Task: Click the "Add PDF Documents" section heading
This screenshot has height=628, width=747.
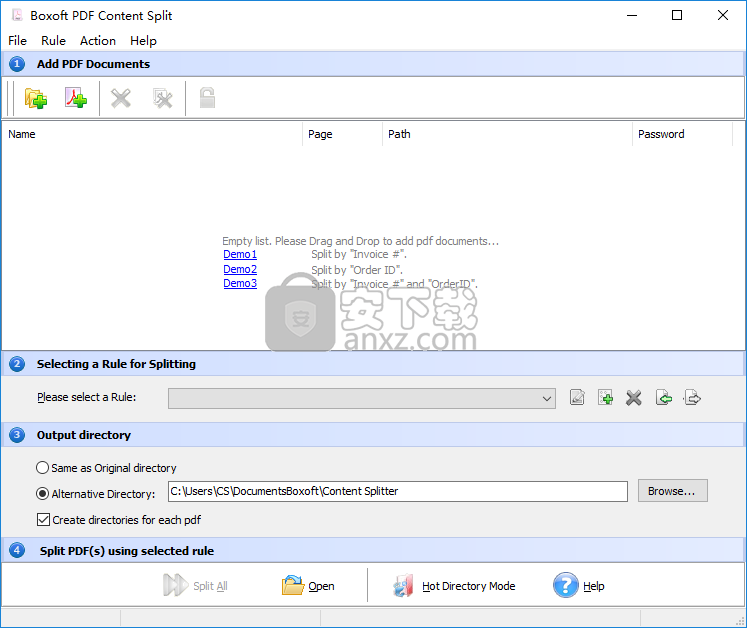Action: pos(93,64)
